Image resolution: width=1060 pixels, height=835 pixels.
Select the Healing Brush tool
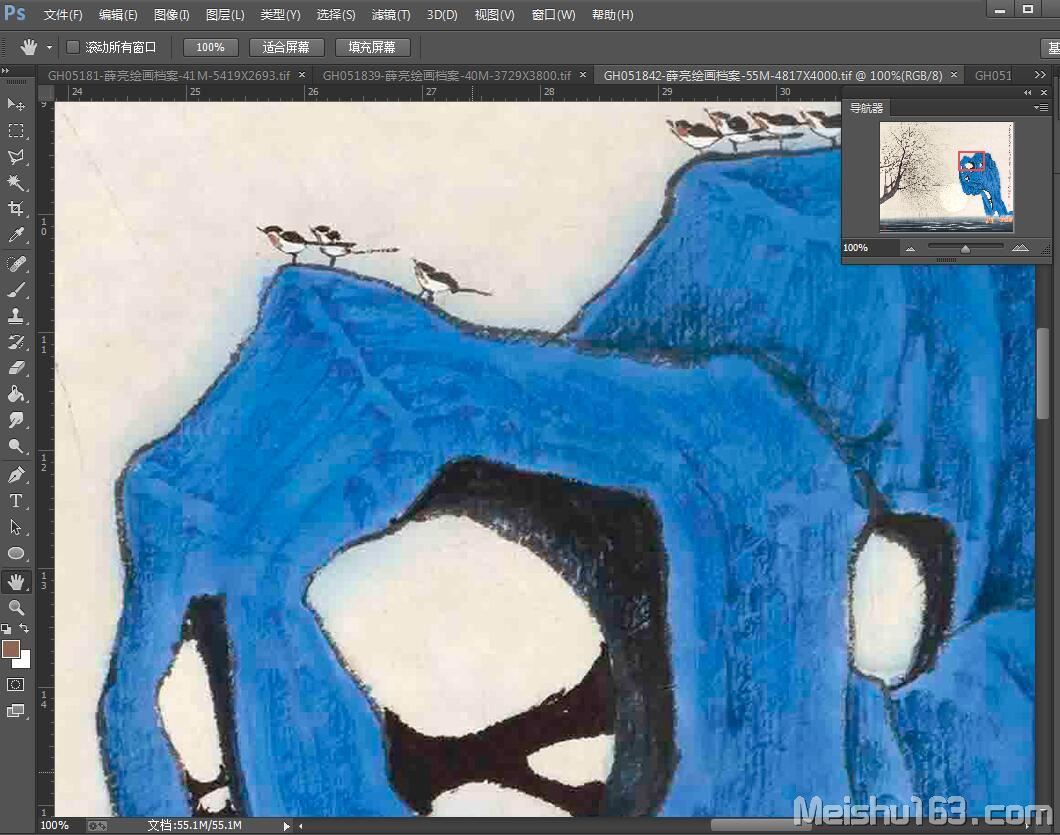[x=16, y=264]
